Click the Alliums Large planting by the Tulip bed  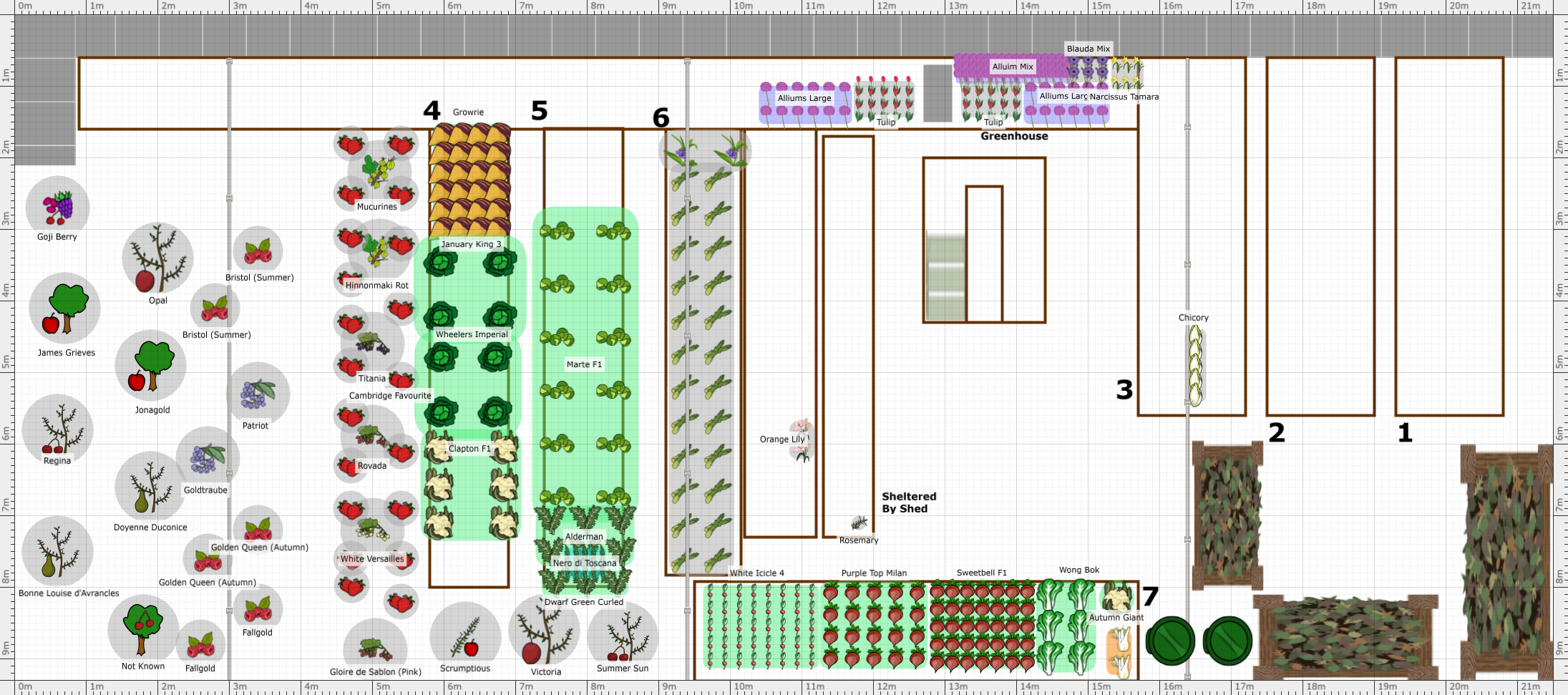point(805,104)
